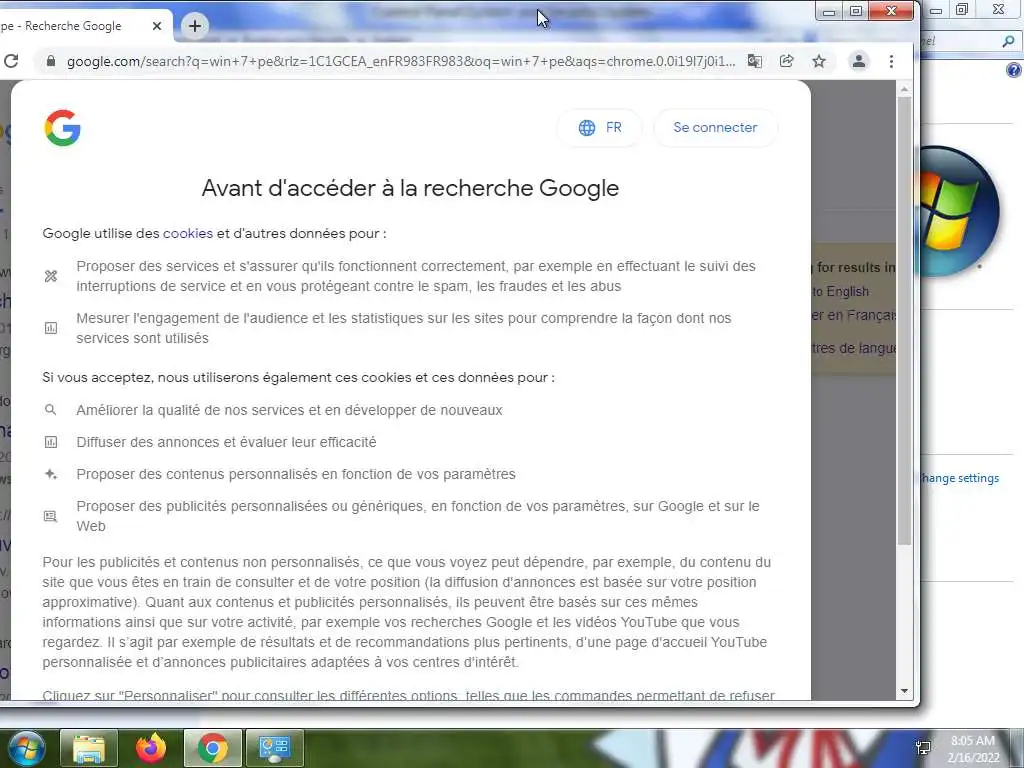Click the Chrome scrollbar up arrow
Viewport: 1024px width, 768px height.
pos(904,89)
